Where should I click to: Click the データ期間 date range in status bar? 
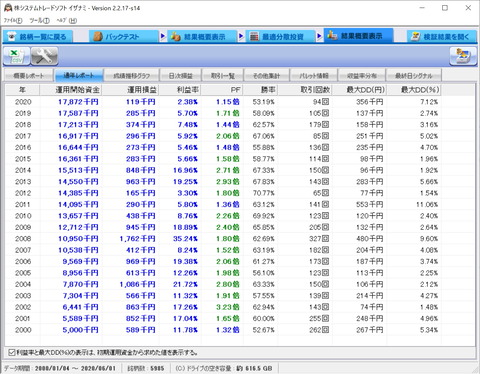click(60, 368)
